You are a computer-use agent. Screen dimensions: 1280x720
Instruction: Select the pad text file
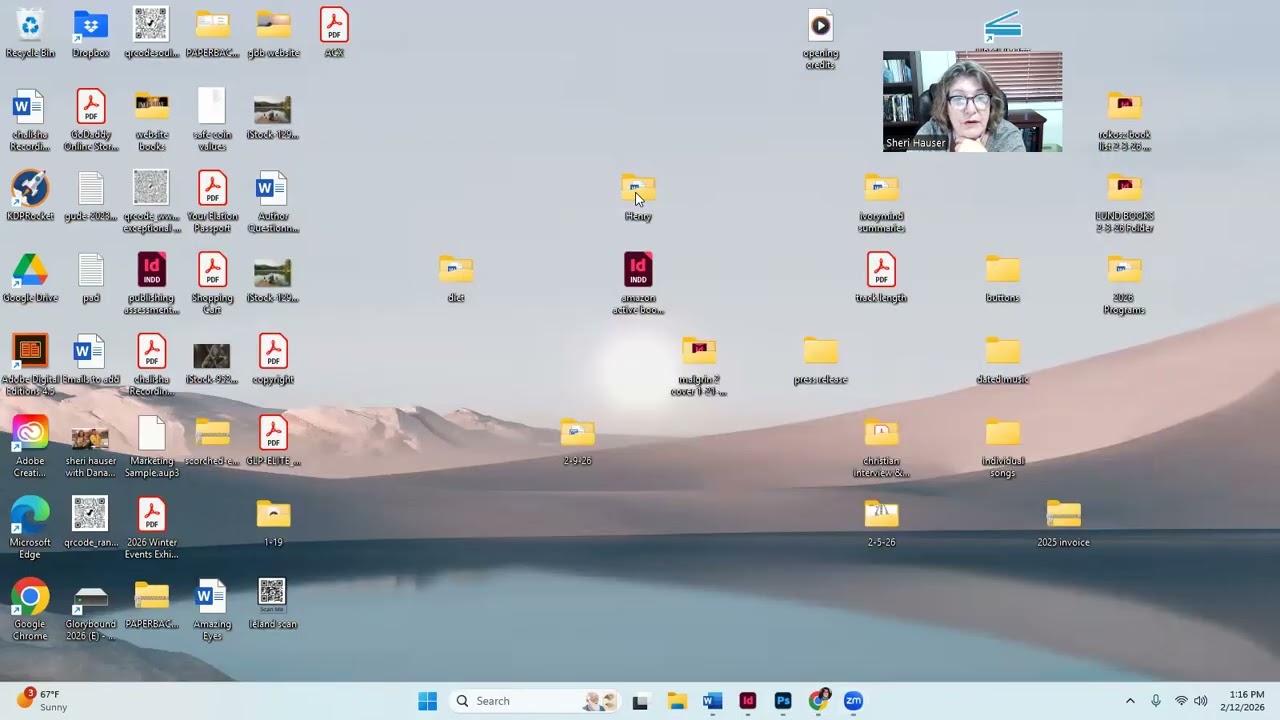pos(90,278)
